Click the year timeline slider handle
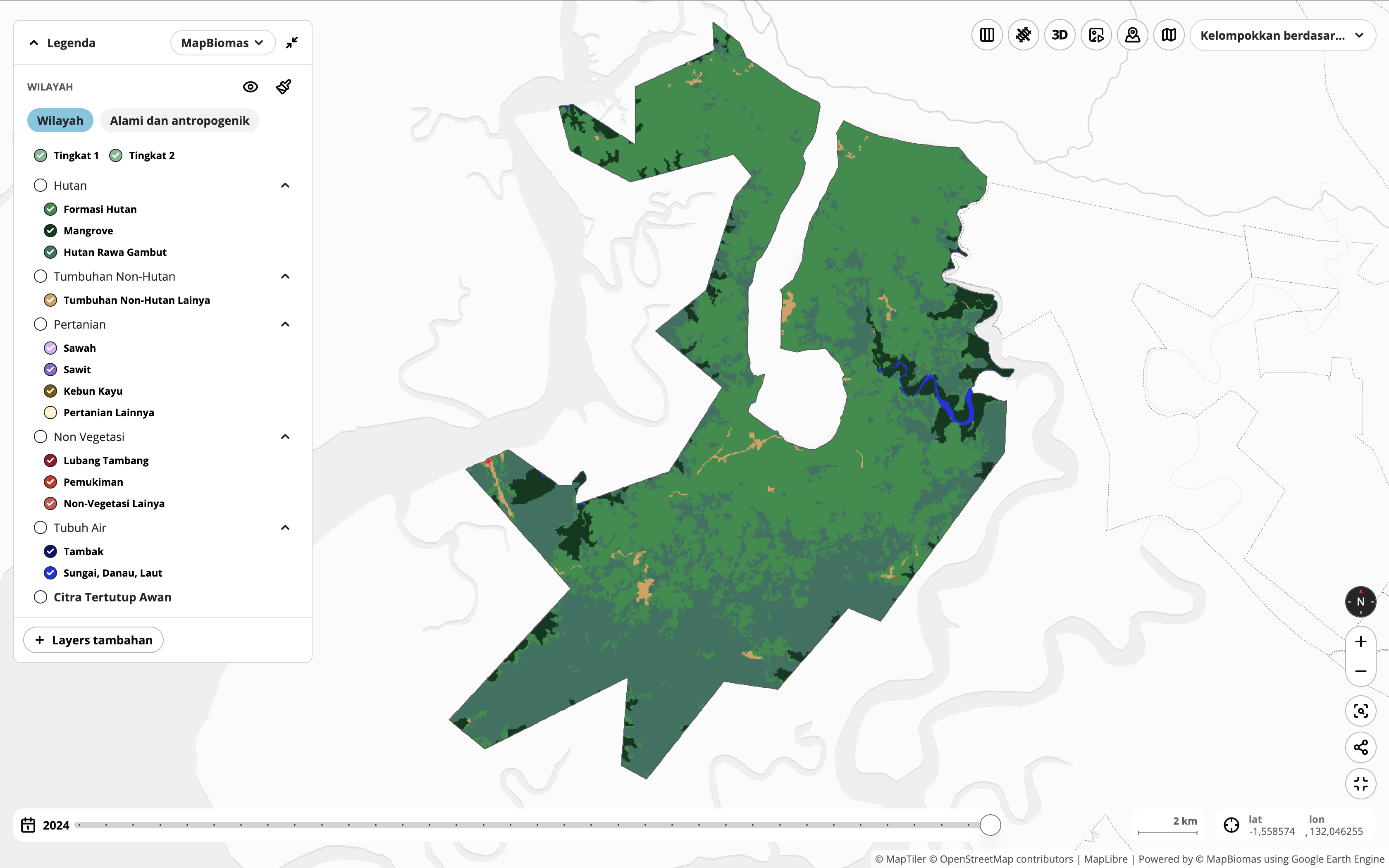The image size is (1389, 868). 990,825
